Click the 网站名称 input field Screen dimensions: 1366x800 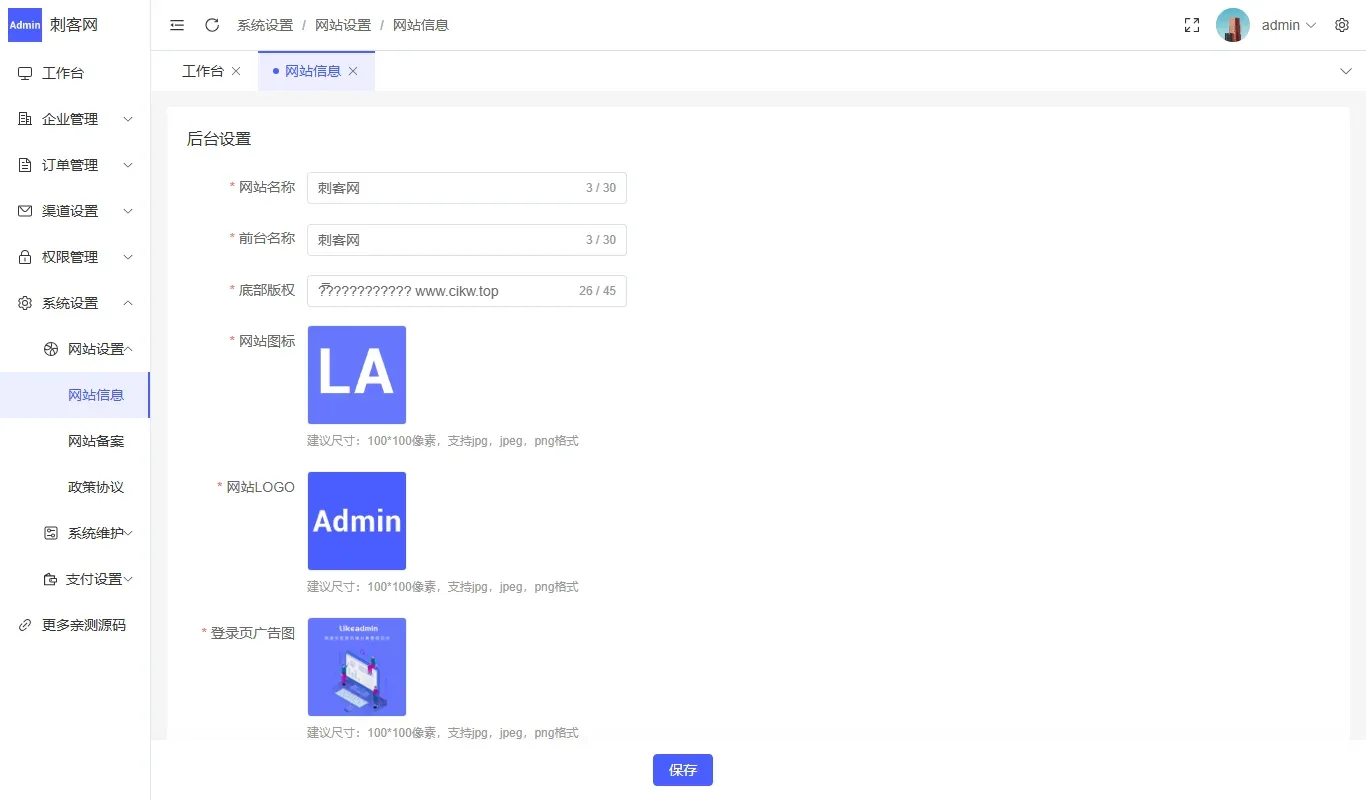[467, 188]
